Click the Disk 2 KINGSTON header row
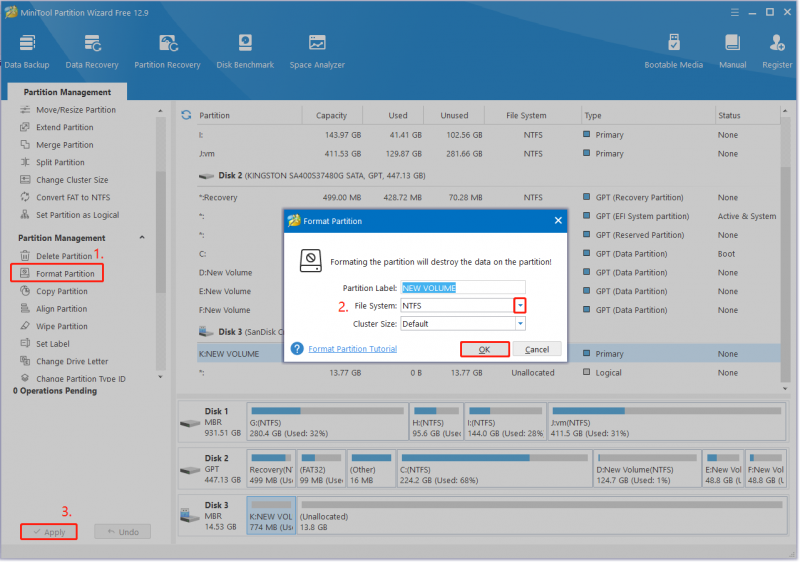The image size is (800, 562). pyautogui.click(x=489, y=175)
